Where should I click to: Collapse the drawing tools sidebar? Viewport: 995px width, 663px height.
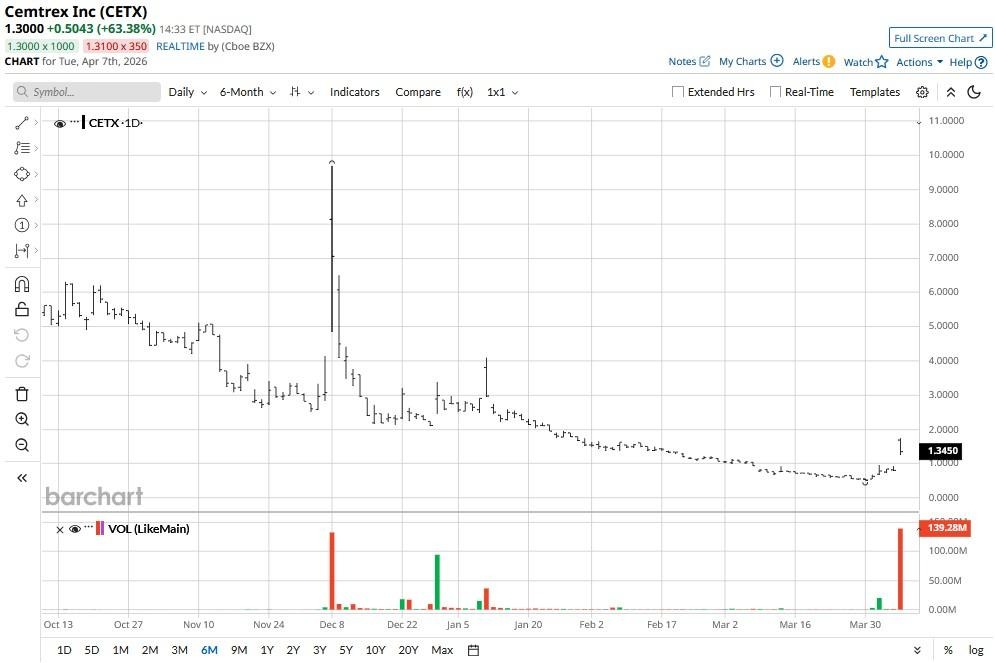coord(22,478)
